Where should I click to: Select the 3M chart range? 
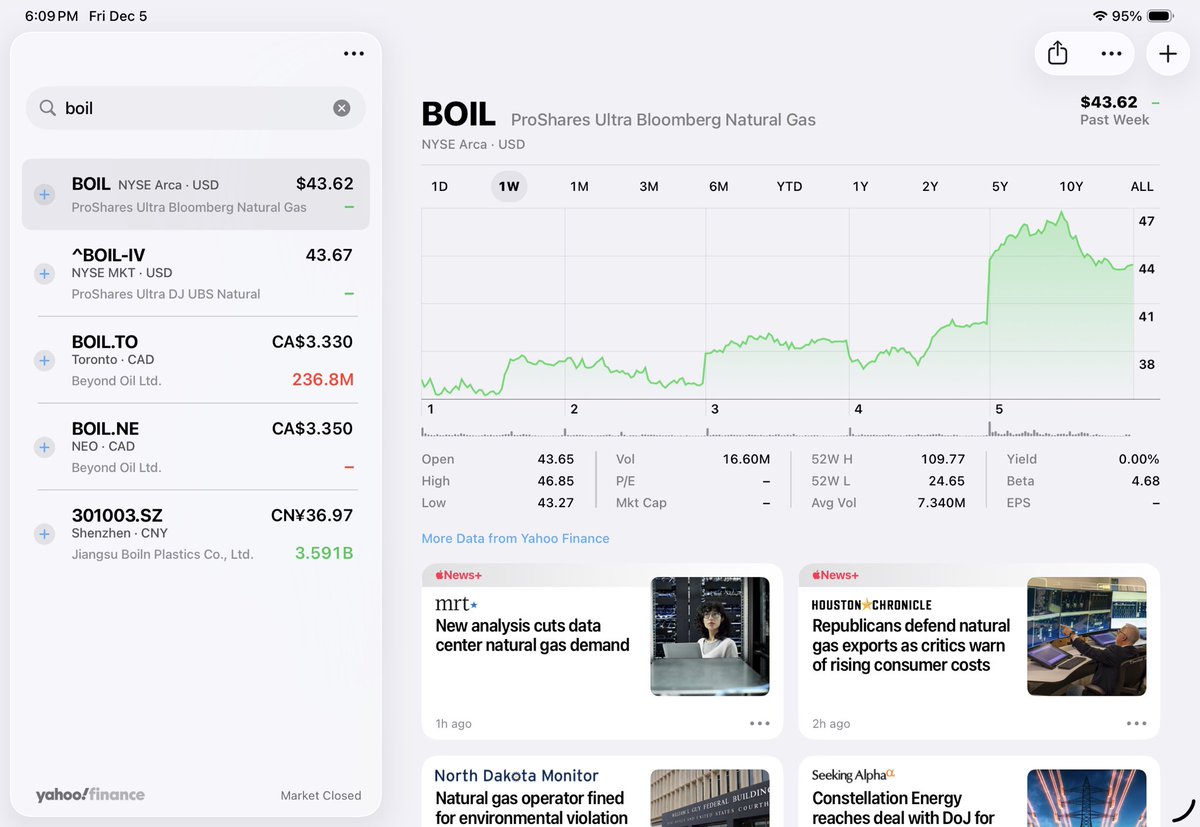649,186
